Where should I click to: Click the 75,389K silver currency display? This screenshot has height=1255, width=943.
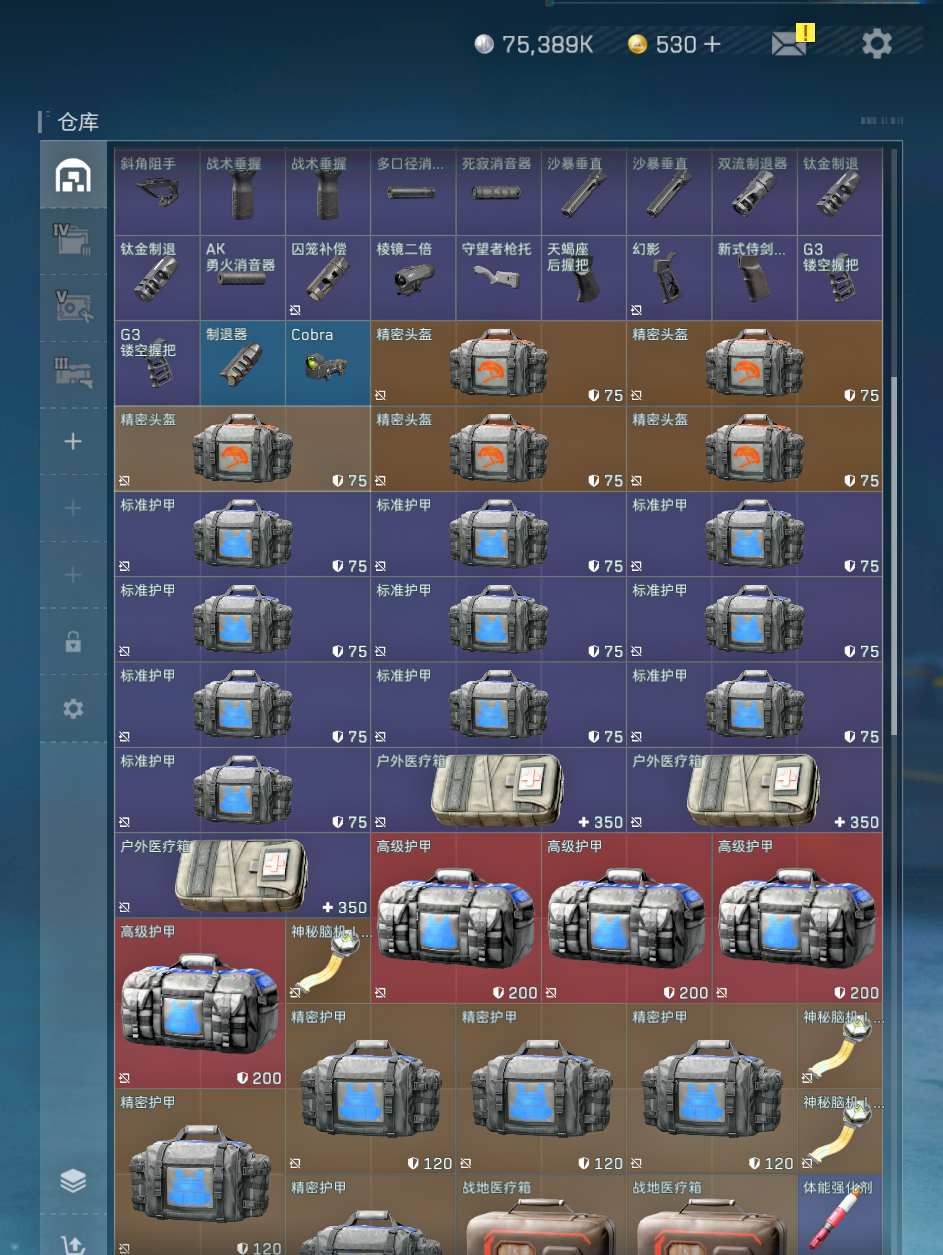pos(534,44)
